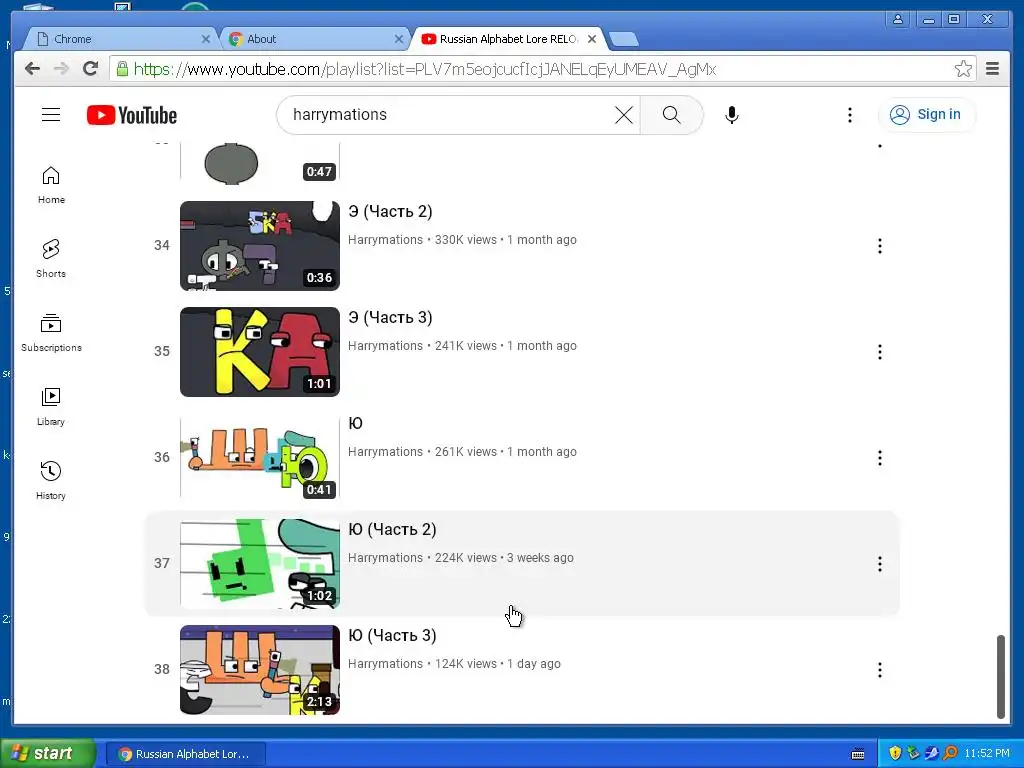Open History in the sidebar
This screenshot has height=768, width=1024.
[x=51, y=481]
